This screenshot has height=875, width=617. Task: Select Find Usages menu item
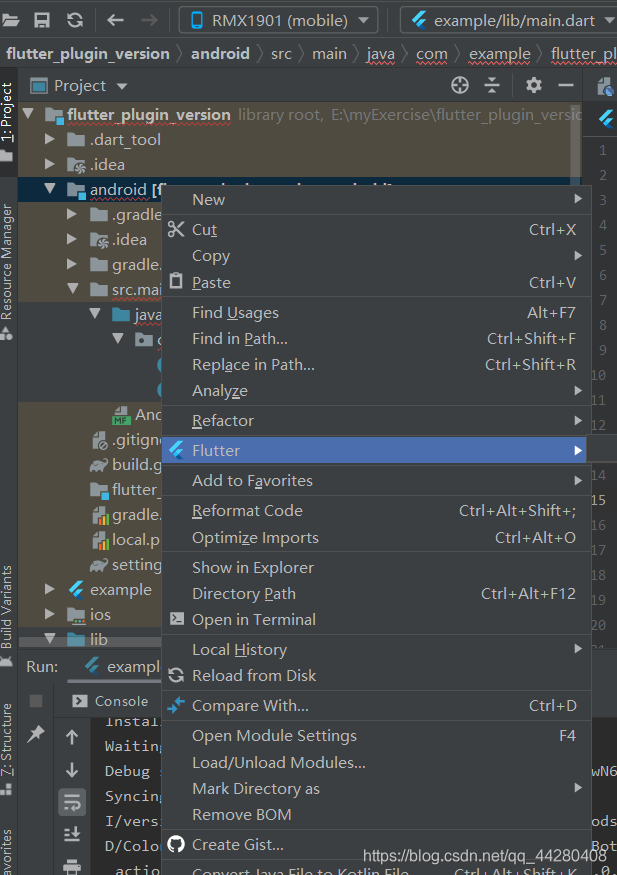[x=376, y=312]
